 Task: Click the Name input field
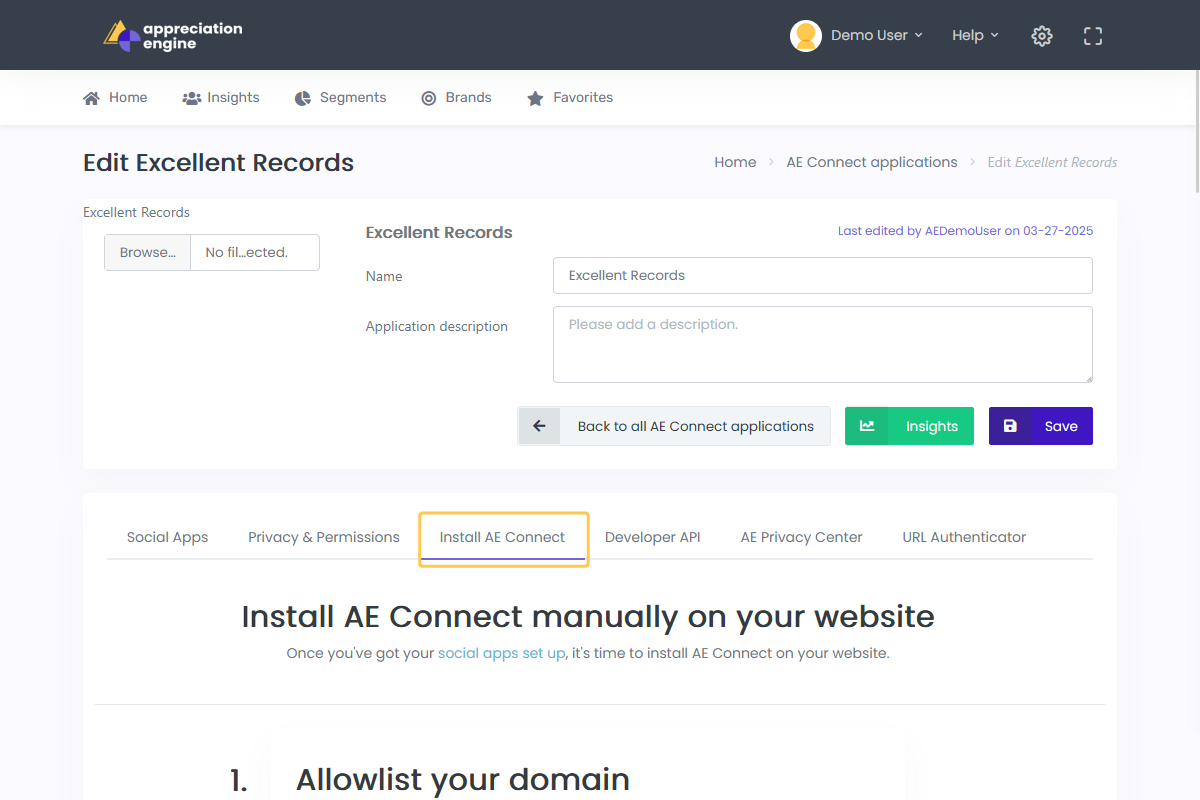[x=823, y=275]
